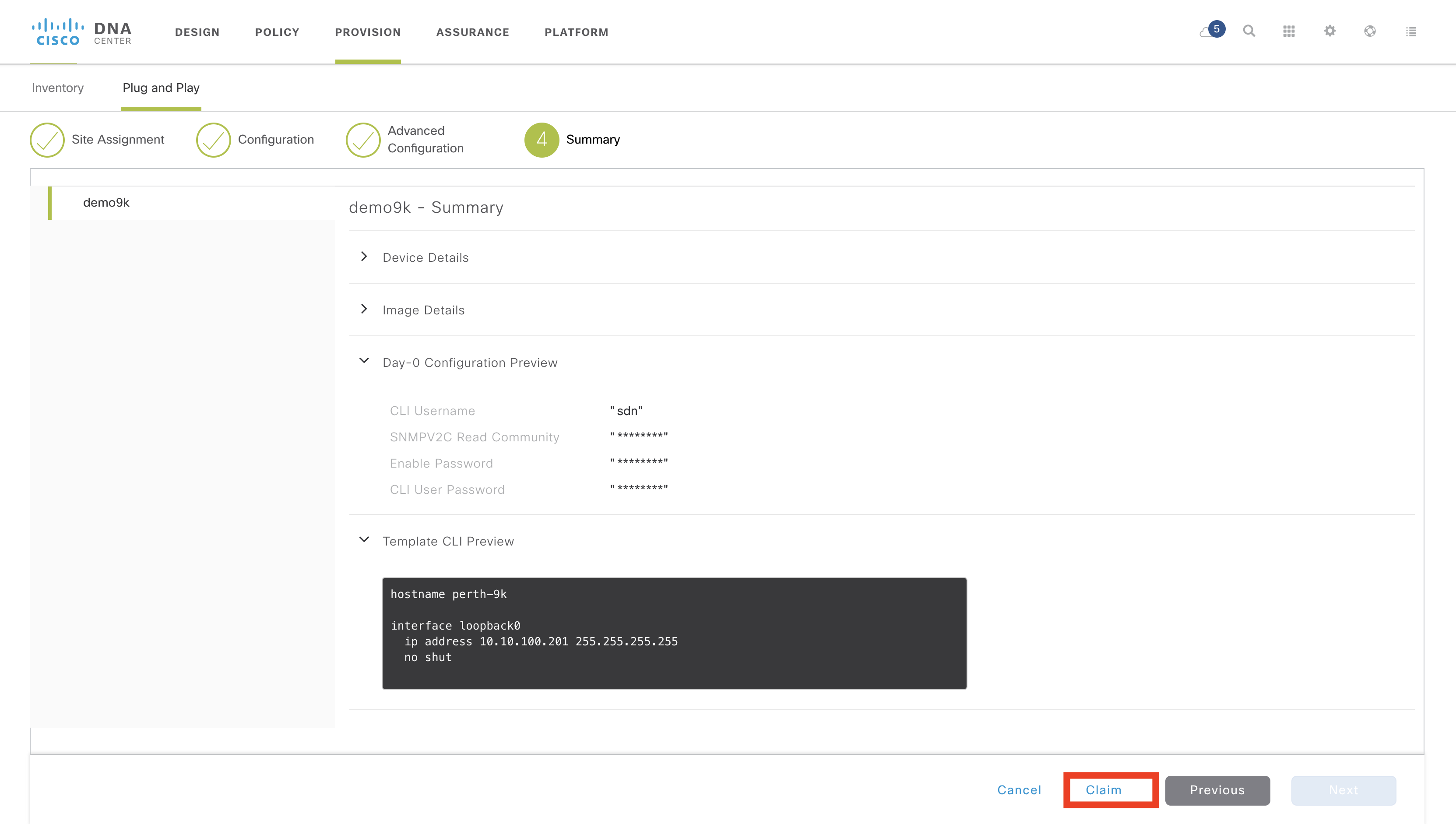Switch to the Inventory tab

[58, 88]
